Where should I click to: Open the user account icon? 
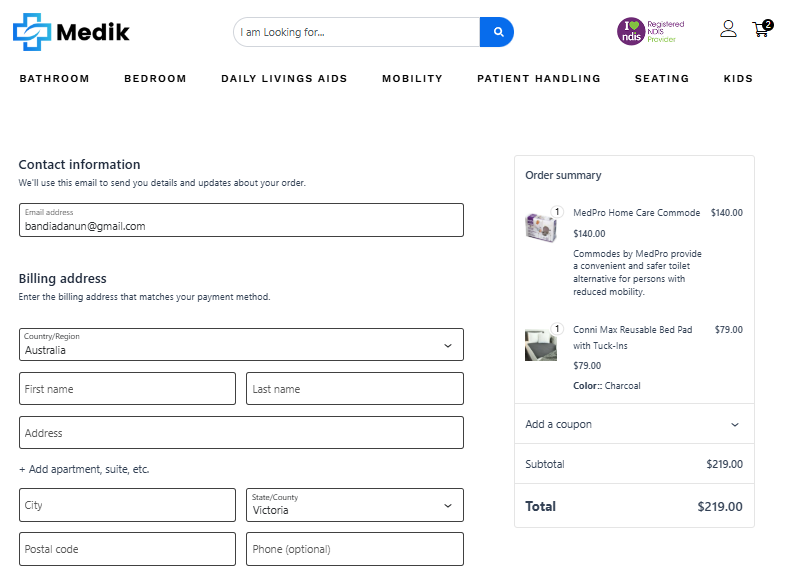[x=728, y=29]
